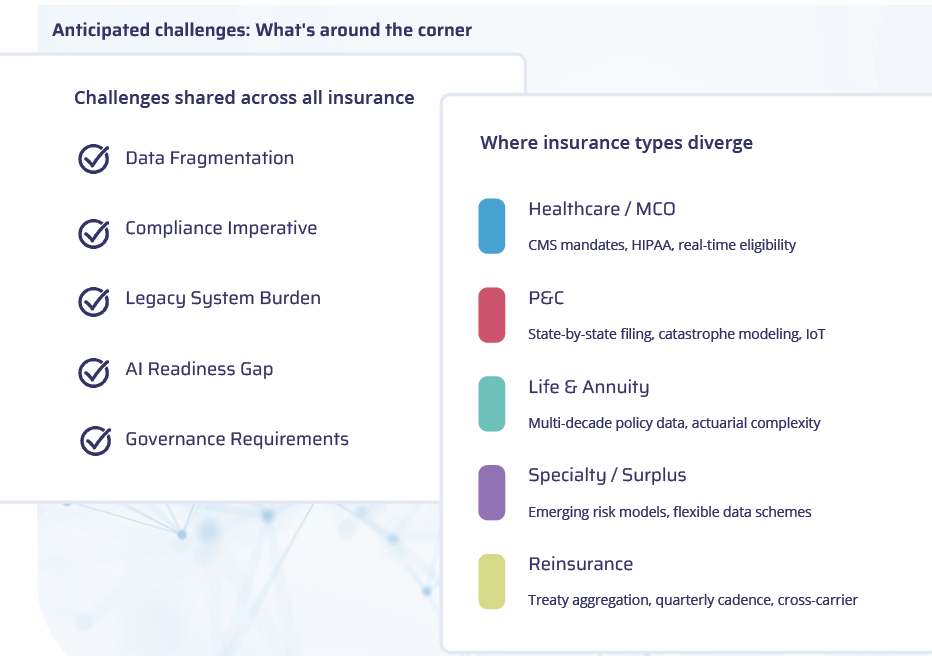Click the Compliance Imperative label
This screenshot has height=656, width=932.
point(221,228)
